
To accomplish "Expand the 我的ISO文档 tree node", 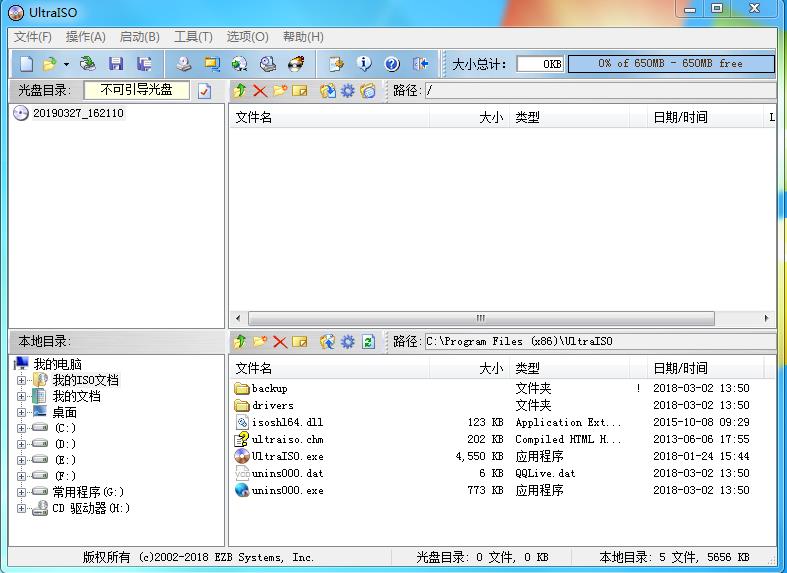I will (x=21, y=380).
